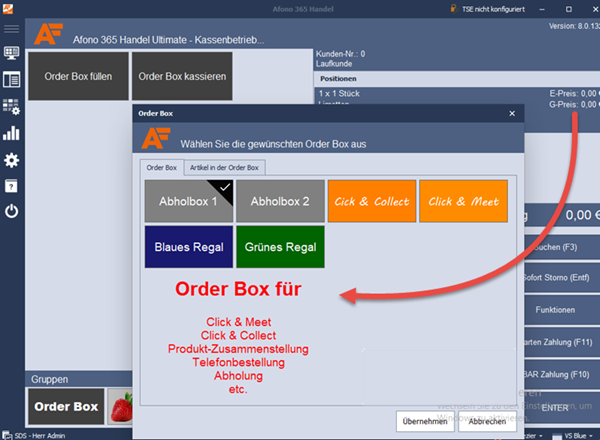Cancel with the Abbrechen button
The height and width of the screenshot is (440, 600).
tap(487, 421)
